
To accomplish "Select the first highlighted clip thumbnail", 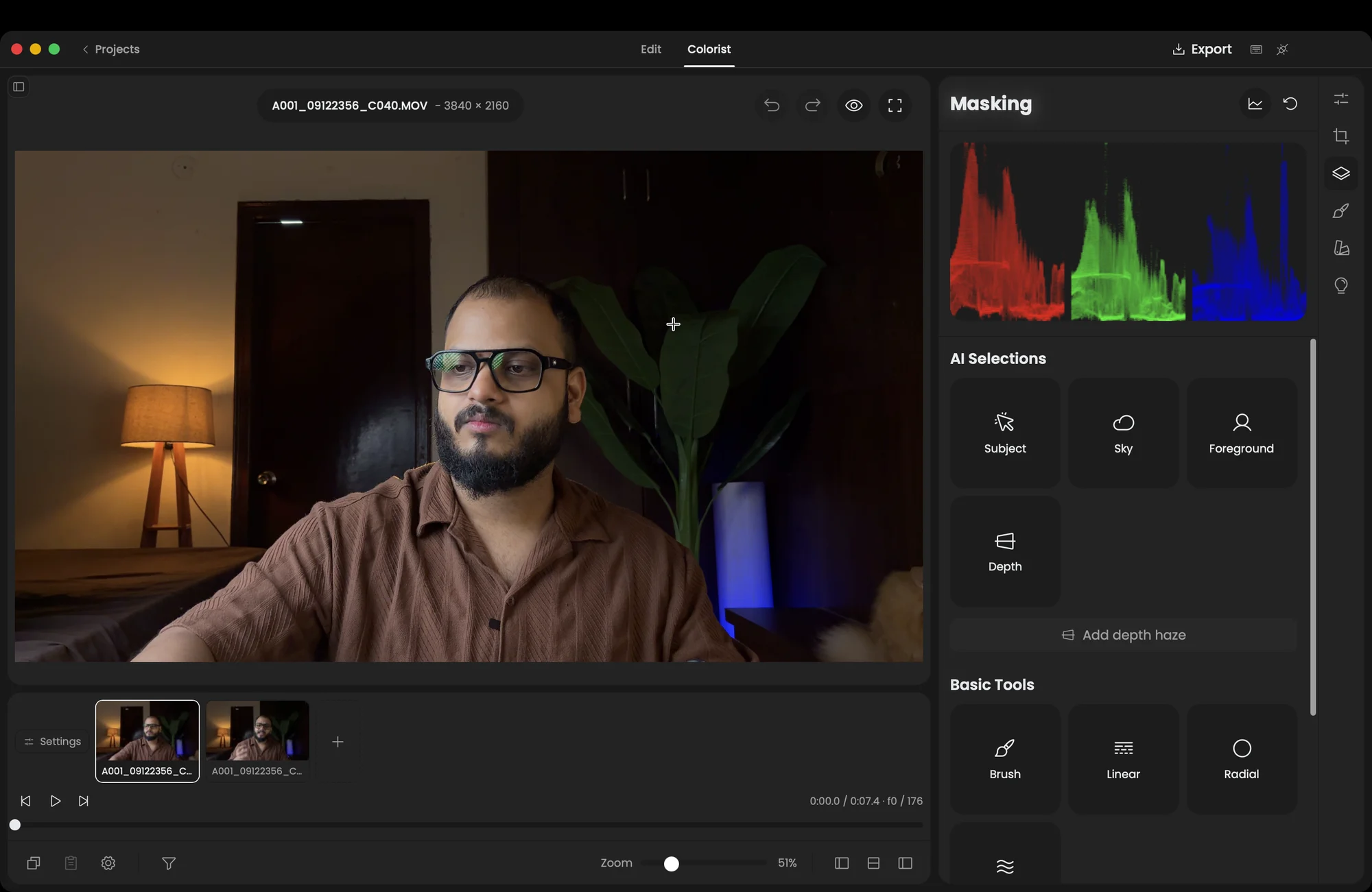I will pos(147,741).
